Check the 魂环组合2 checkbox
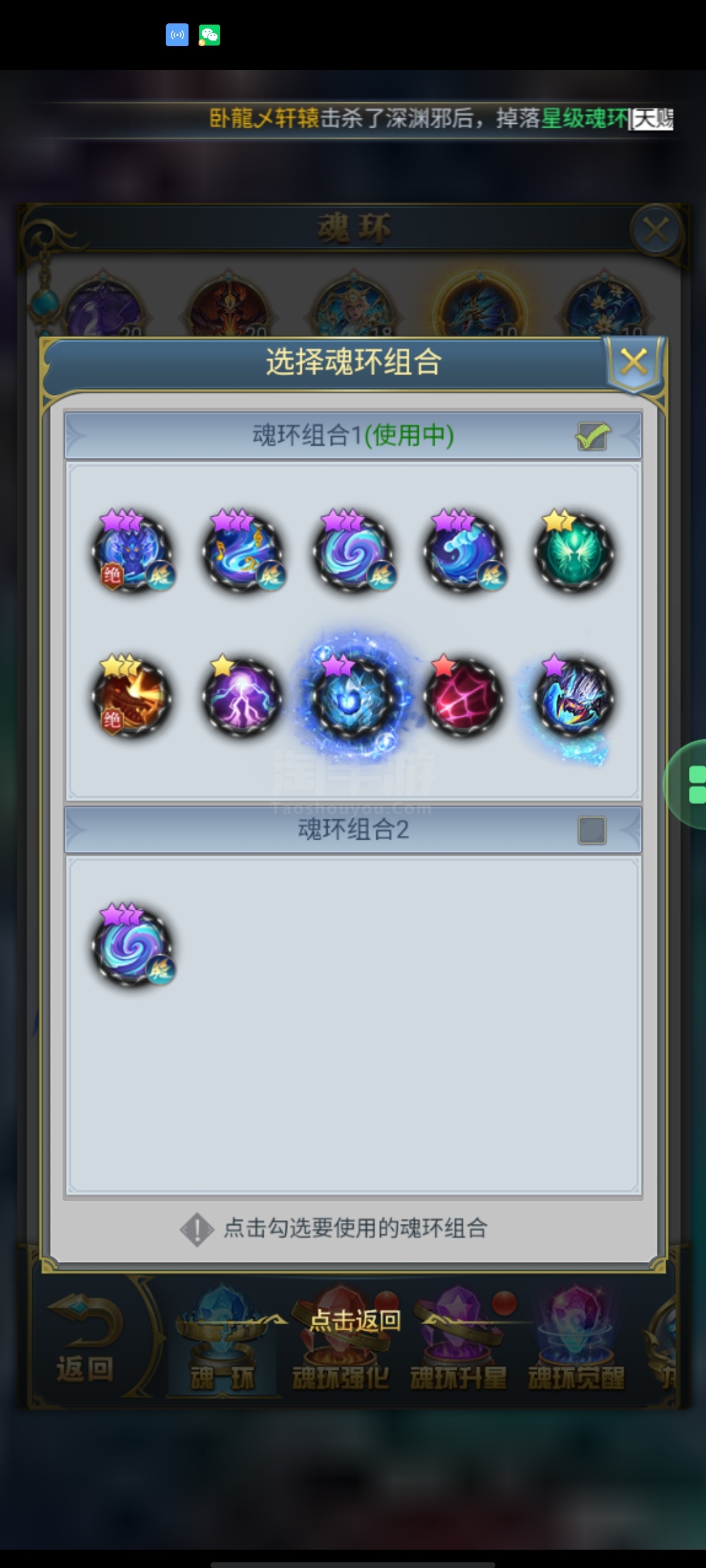706x1568 pixels. click(592, 830)
